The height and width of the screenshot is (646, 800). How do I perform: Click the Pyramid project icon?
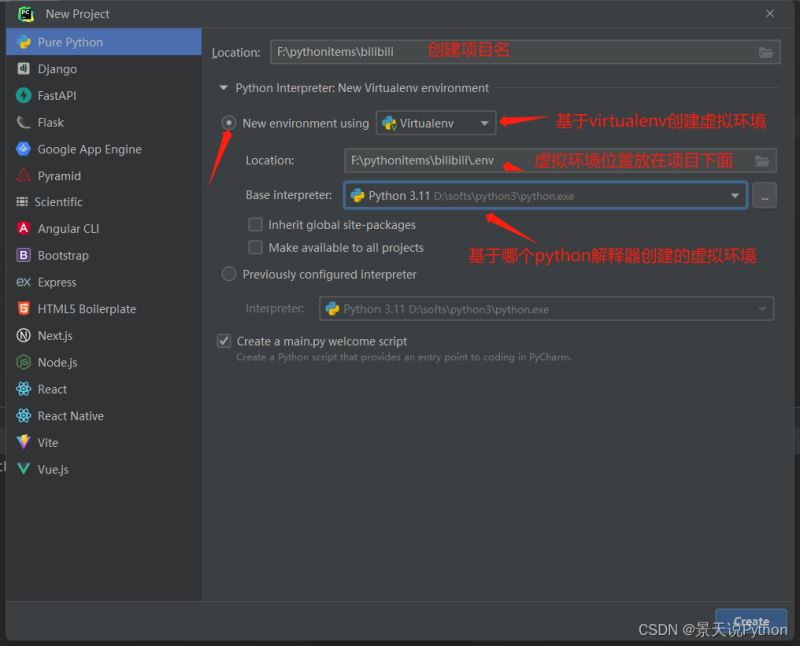point(23,176)
